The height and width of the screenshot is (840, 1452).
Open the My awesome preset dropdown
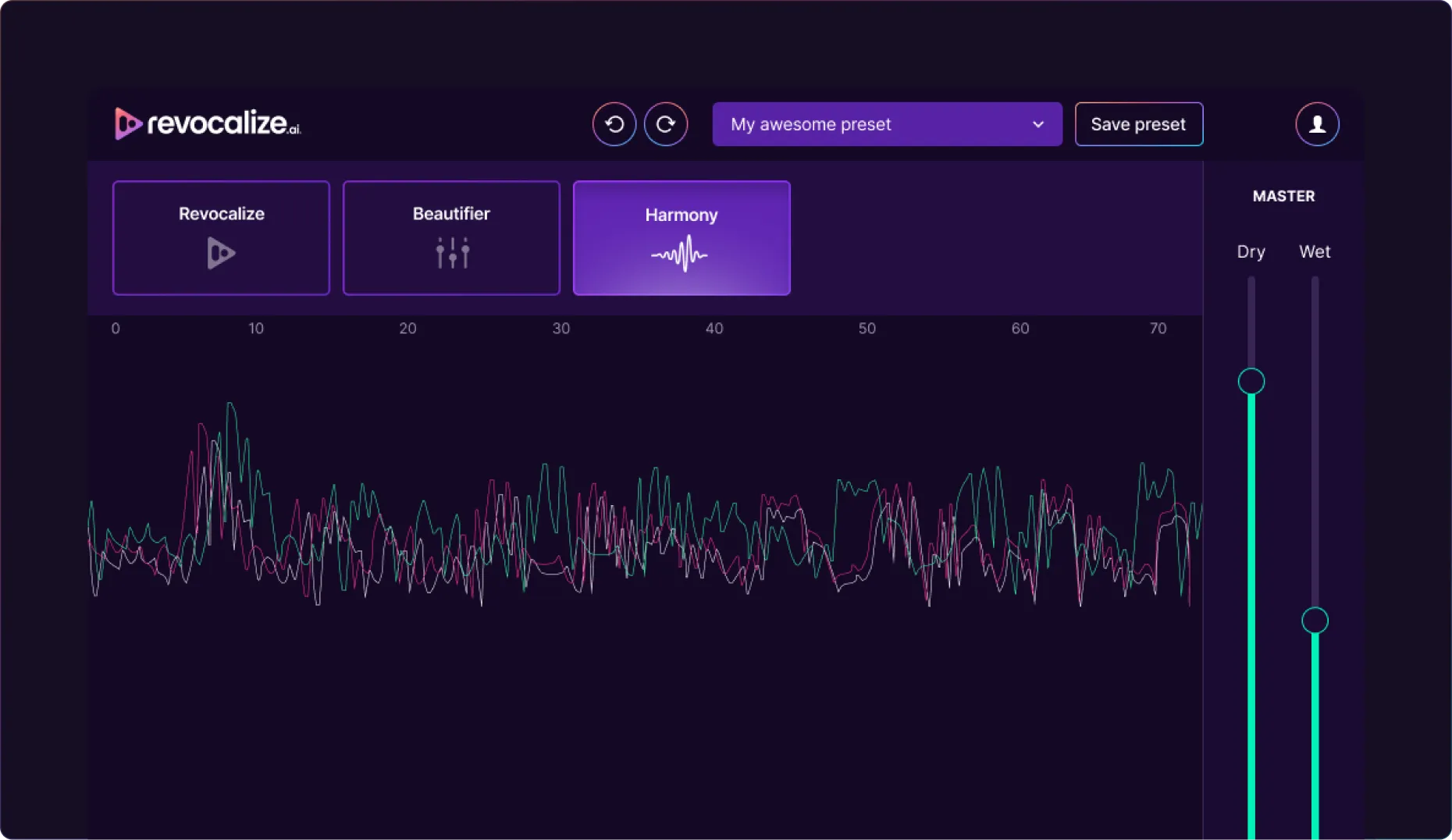[x=887, y=123]
